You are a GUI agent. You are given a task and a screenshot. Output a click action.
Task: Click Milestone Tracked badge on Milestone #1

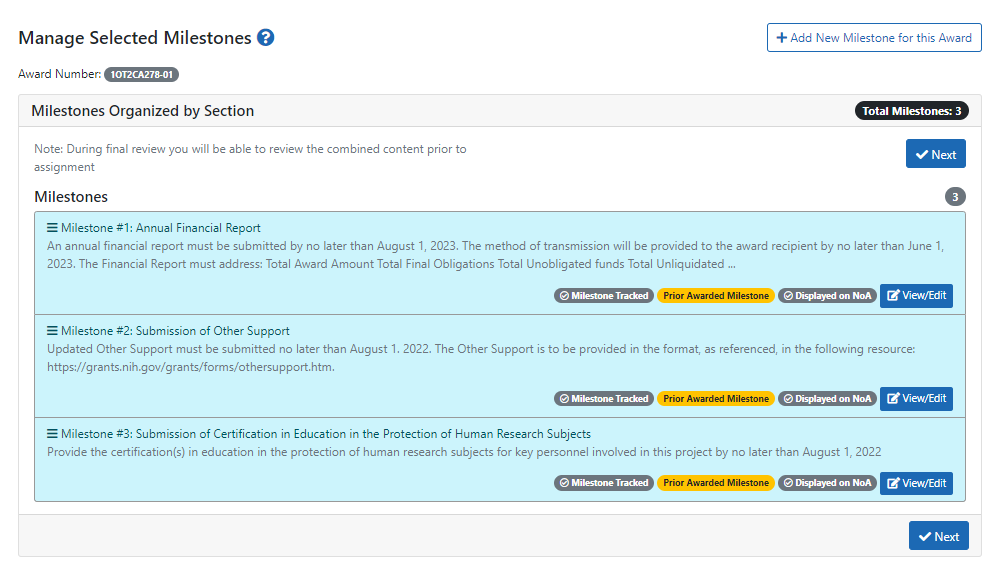point(603,295)
